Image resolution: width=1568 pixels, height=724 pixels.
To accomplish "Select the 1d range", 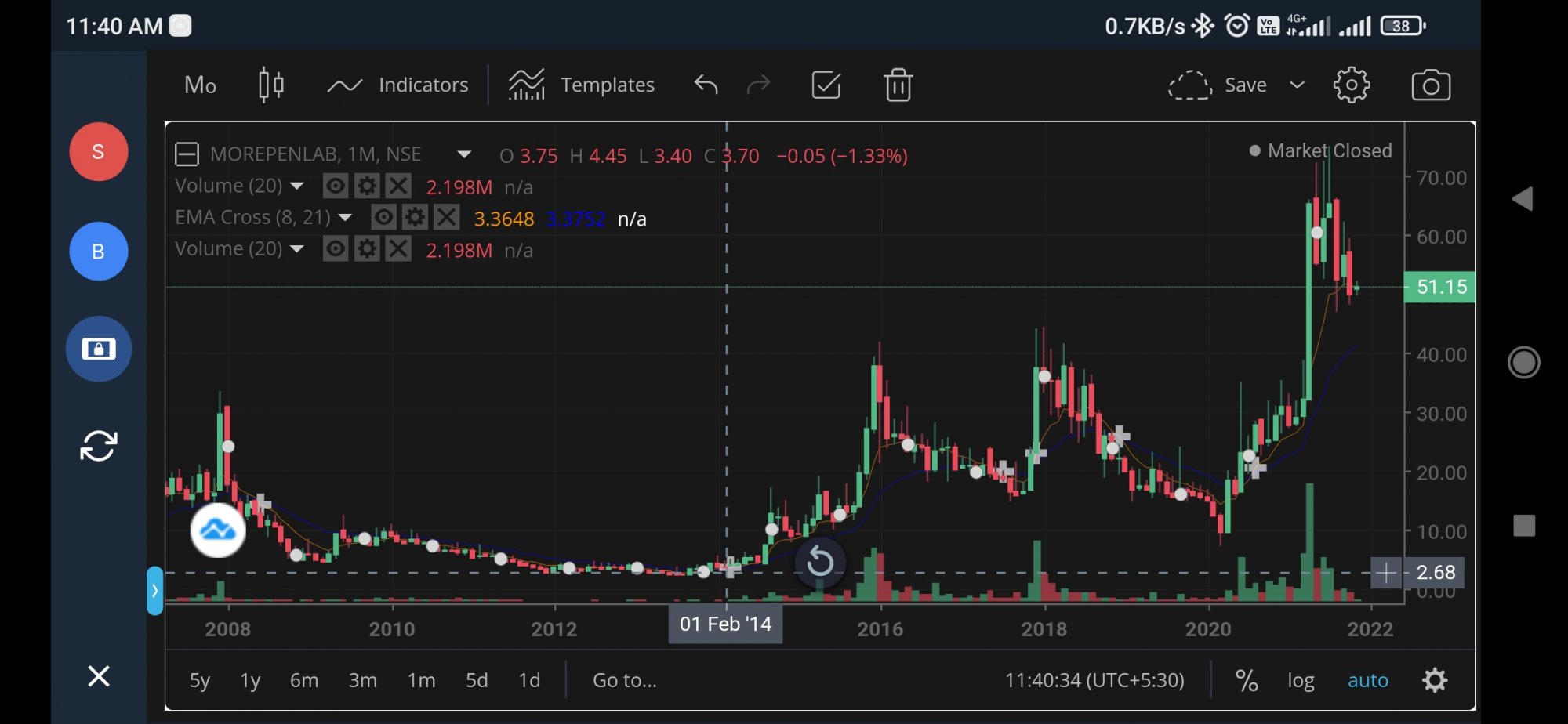I will (x=530, y=680).
